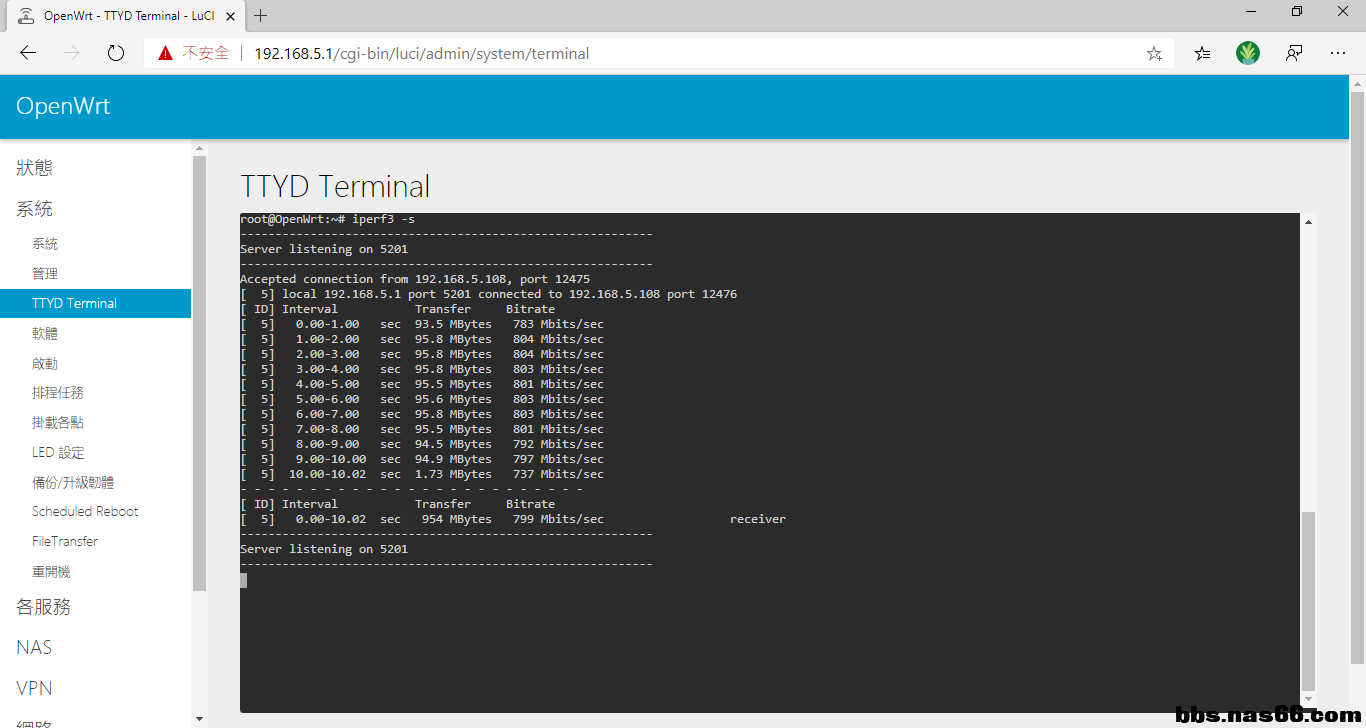This screenshot has height=728, width=1366.
Task: Click the not-secure warning icon
Action: pyautogui.click(x=166, y=53)
